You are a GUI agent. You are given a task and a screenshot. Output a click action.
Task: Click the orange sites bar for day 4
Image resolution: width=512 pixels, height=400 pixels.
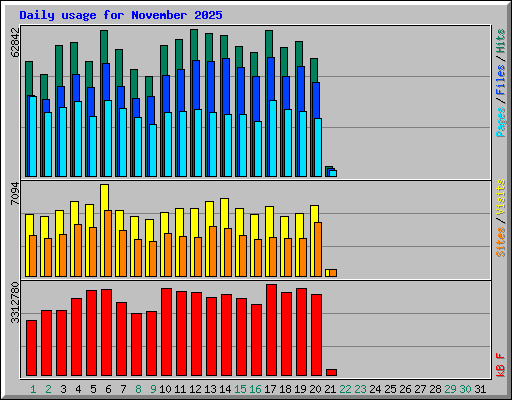[x=78, y=250]
